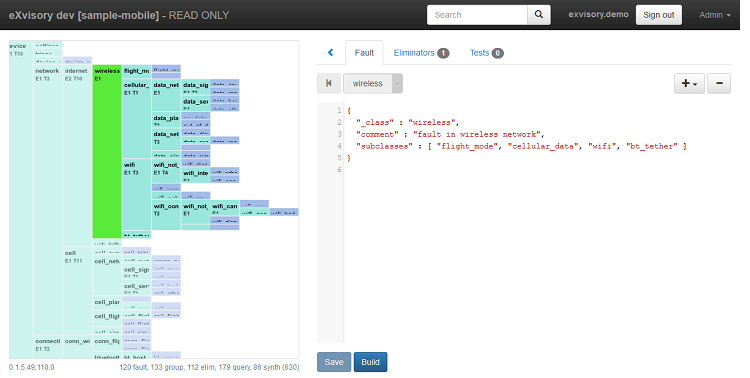Select the data_pla treemap node
750x378 pixels.
pyautogui.click(x=166, y=120)
